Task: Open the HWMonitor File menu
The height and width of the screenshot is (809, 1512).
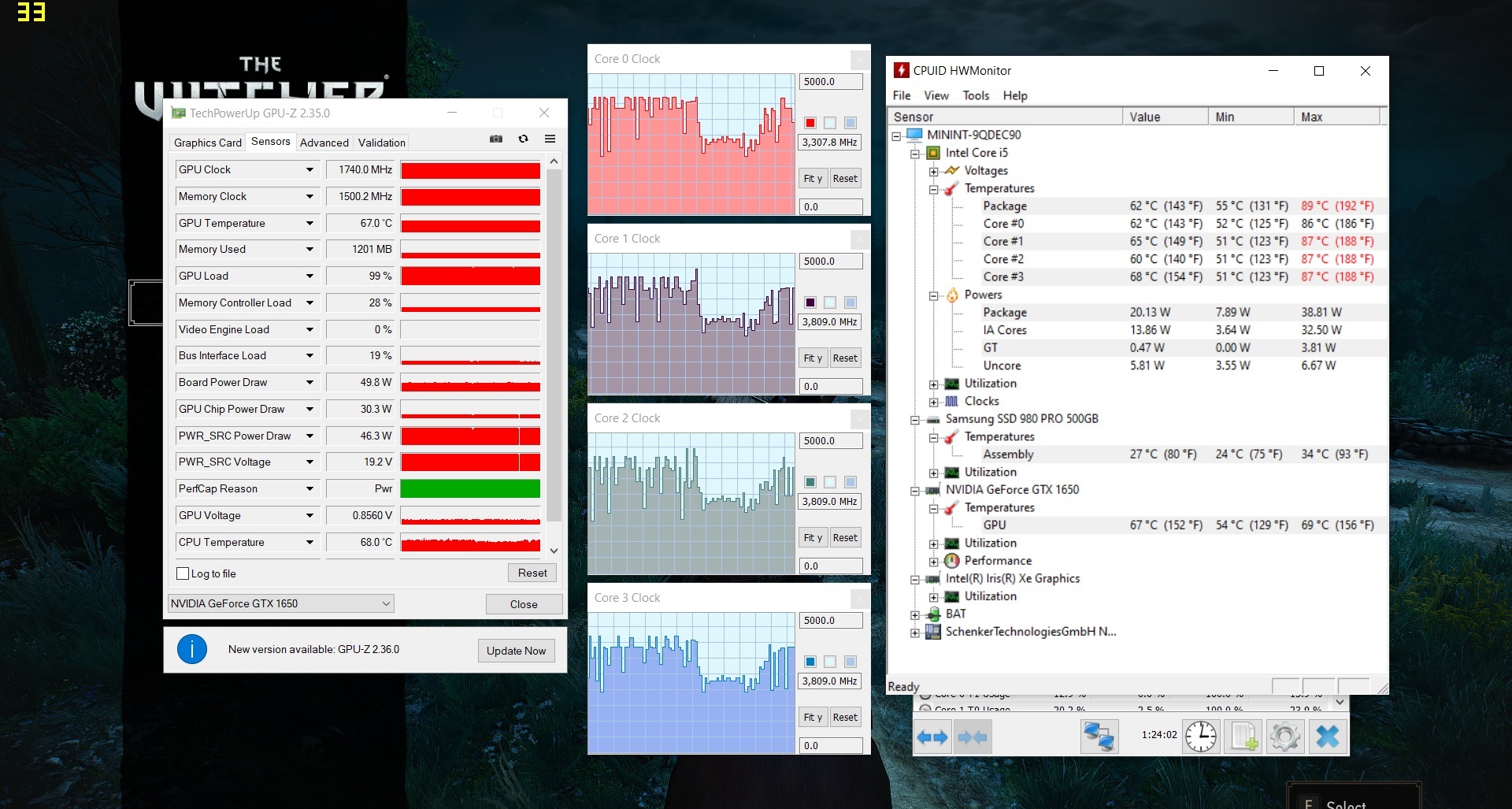Action: [902, 95]
